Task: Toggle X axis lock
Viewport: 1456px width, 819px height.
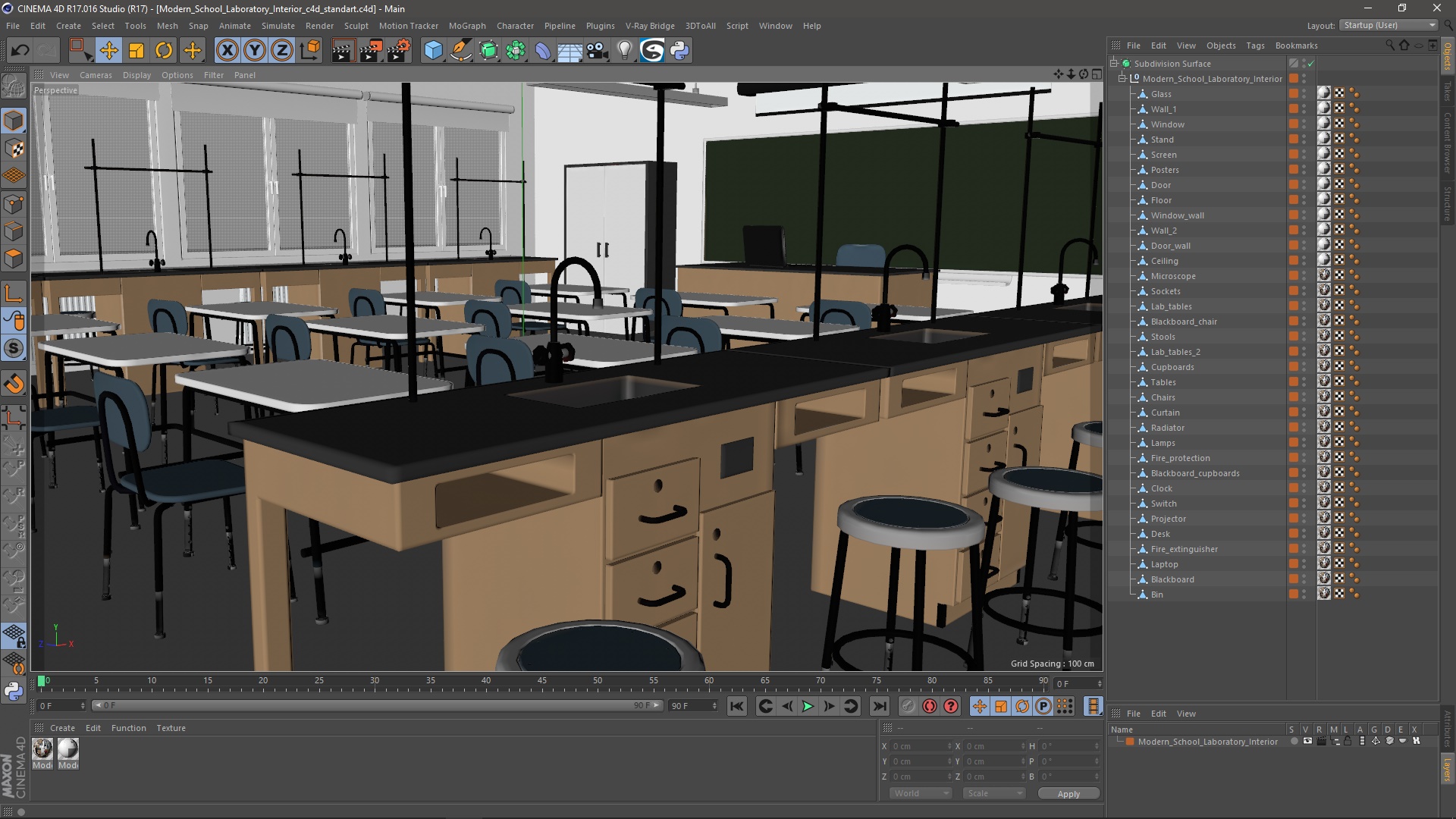Action: point(227,51)
